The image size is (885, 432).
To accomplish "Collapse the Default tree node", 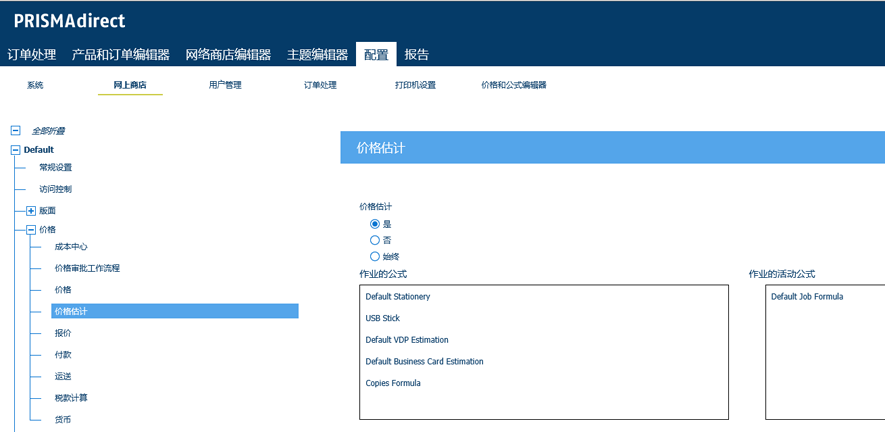I will (15, 150).
